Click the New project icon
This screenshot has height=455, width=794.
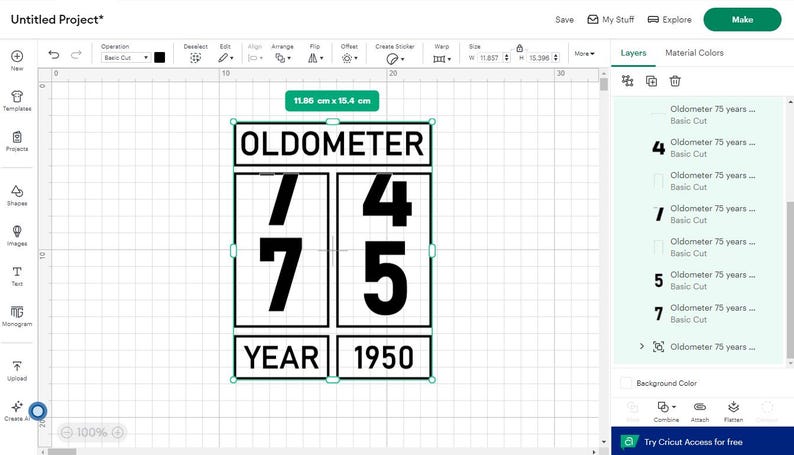[x=17, y=60]
